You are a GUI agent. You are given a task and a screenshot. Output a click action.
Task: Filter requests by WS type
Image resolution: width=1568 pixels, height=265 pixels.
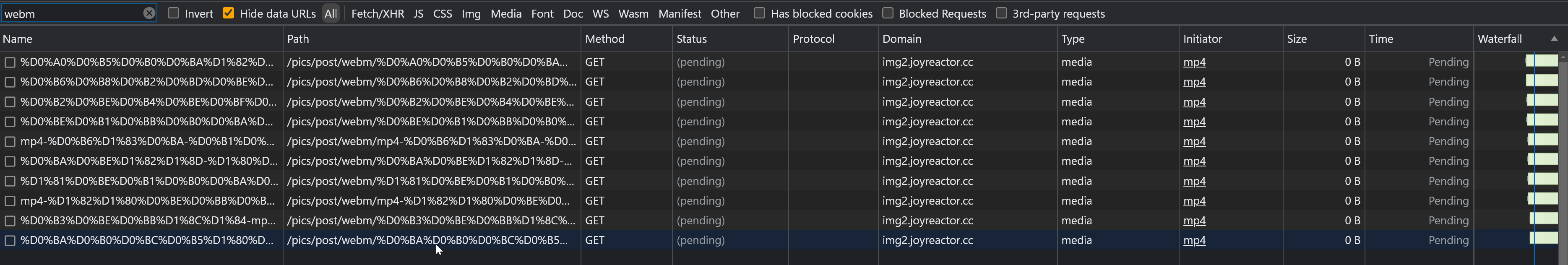pyautogui.click(x=601, y=13)
